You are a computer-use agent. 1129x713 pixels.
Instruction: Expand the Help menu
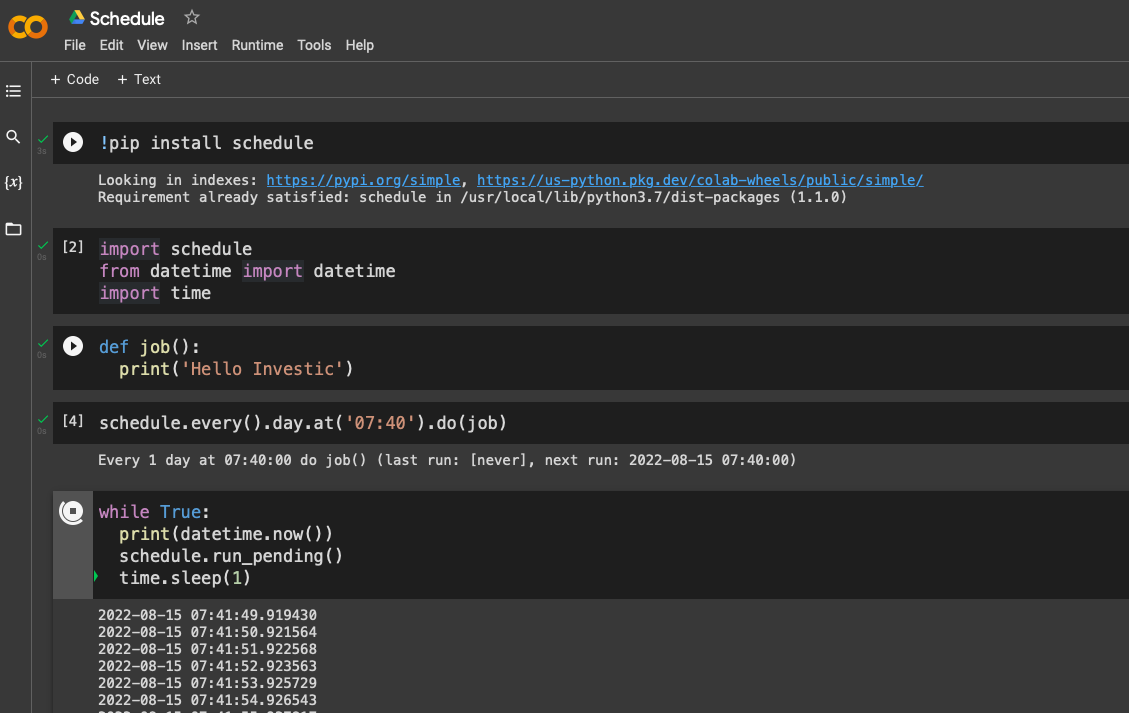pos(359,45)
